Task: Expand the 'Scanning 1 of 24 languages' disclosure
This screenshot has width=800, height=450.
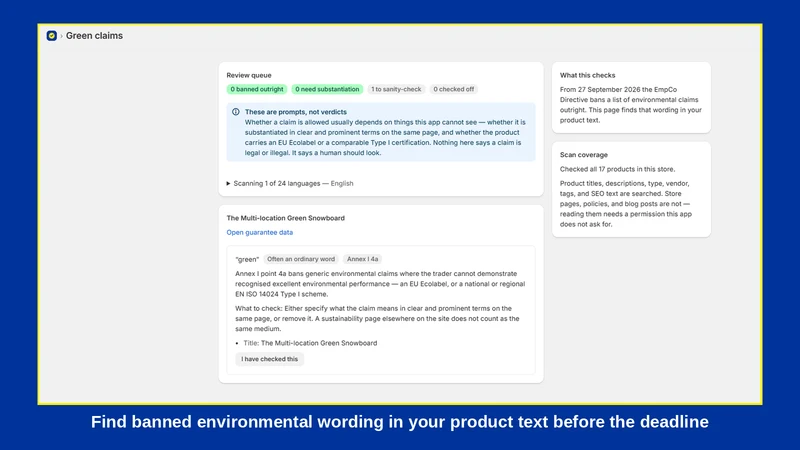Action: point(290,183)
